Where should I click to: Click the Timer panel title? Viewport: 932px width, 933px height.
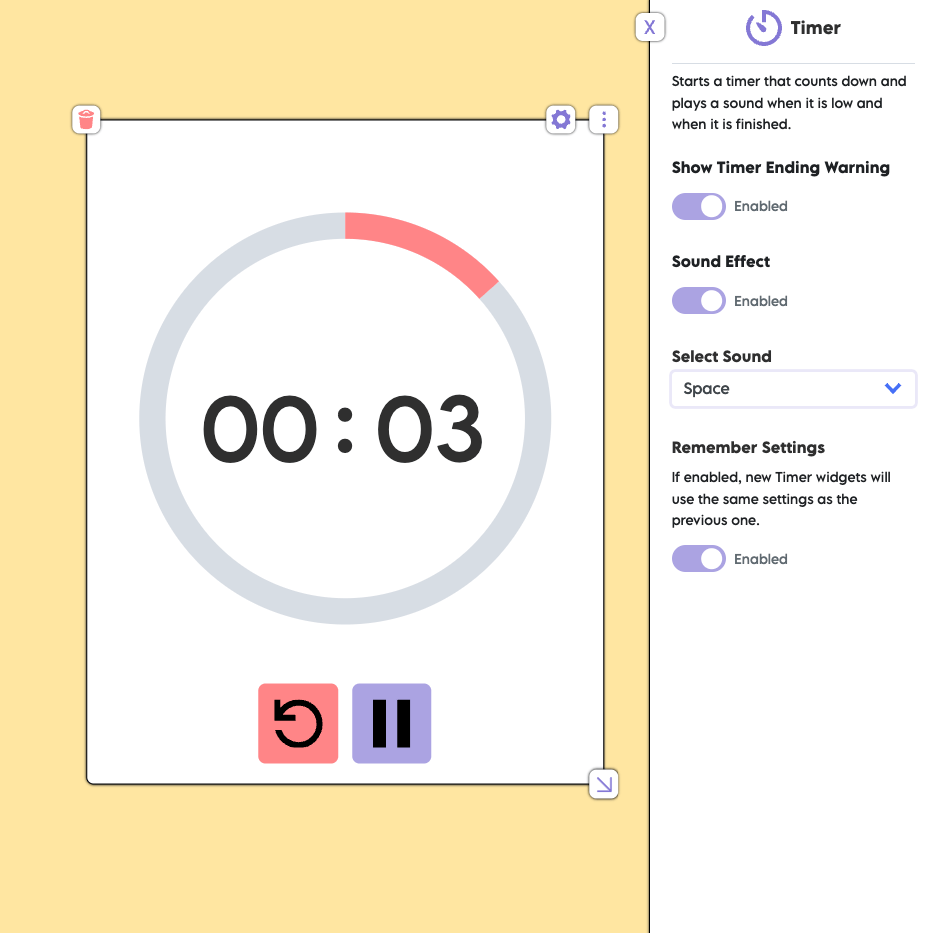pos(817,28)
